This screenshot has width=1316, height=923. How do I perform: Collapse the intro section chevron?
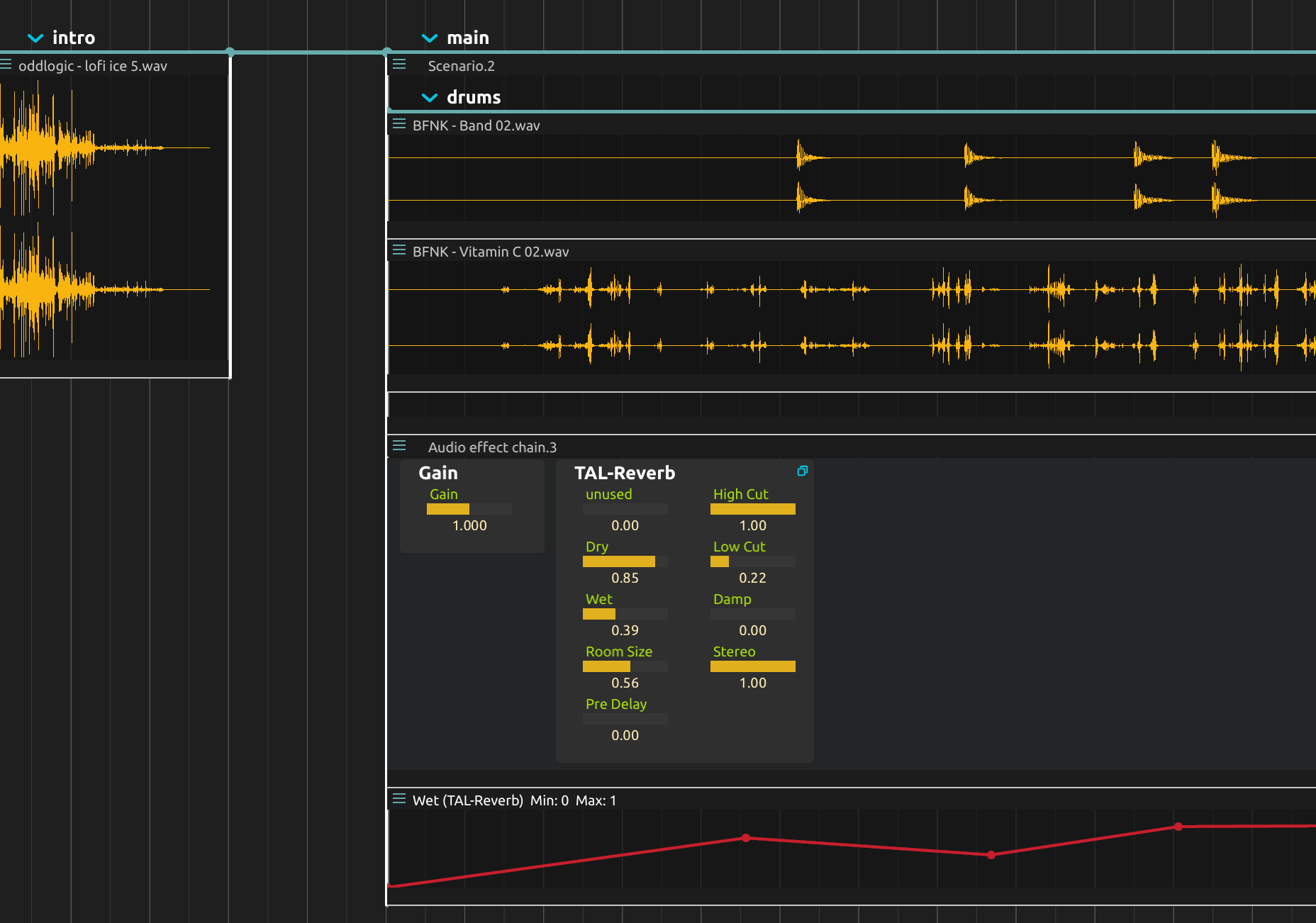tap(35, 38)
